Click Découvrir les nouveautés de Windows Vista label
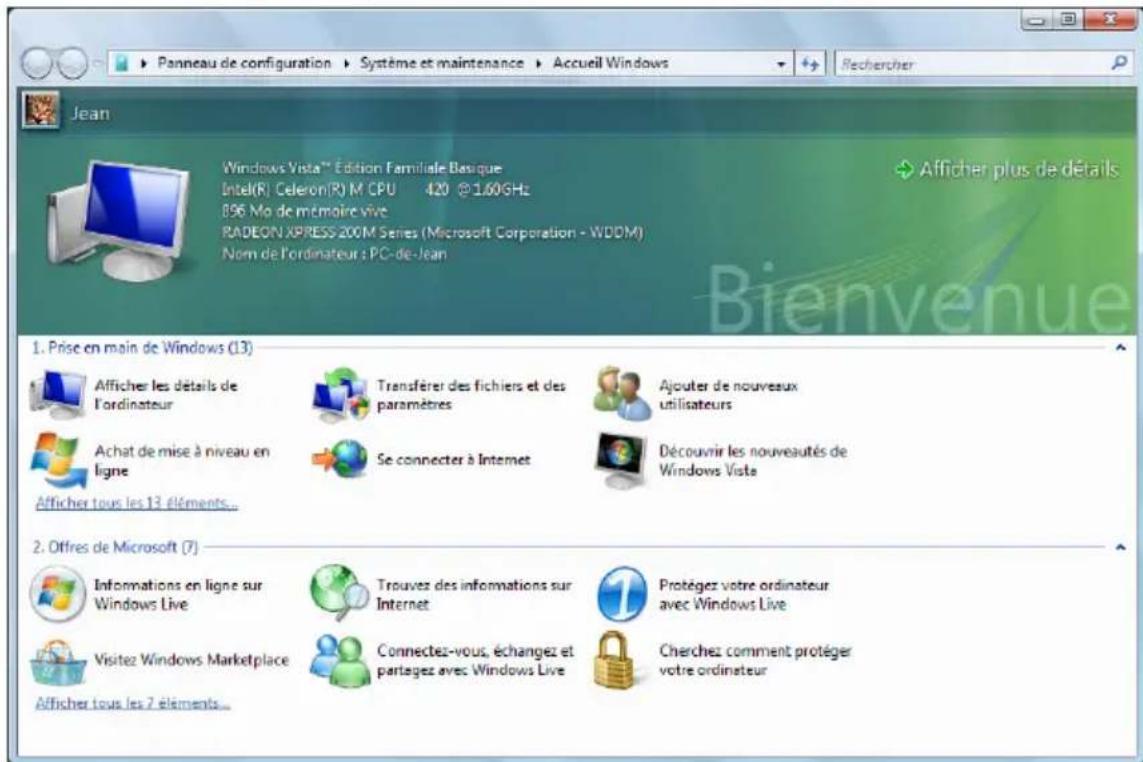Viewport: 1143px width, 762px height. pos(753,461)
